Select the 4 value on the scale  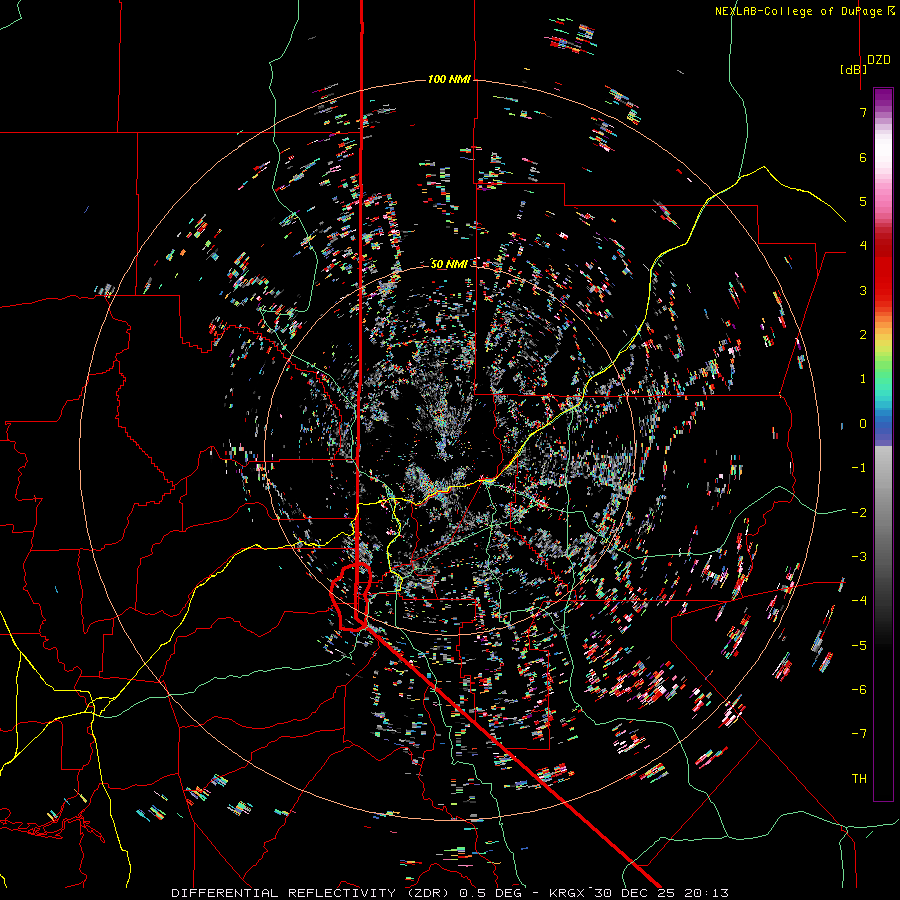(x=863, y=246)
